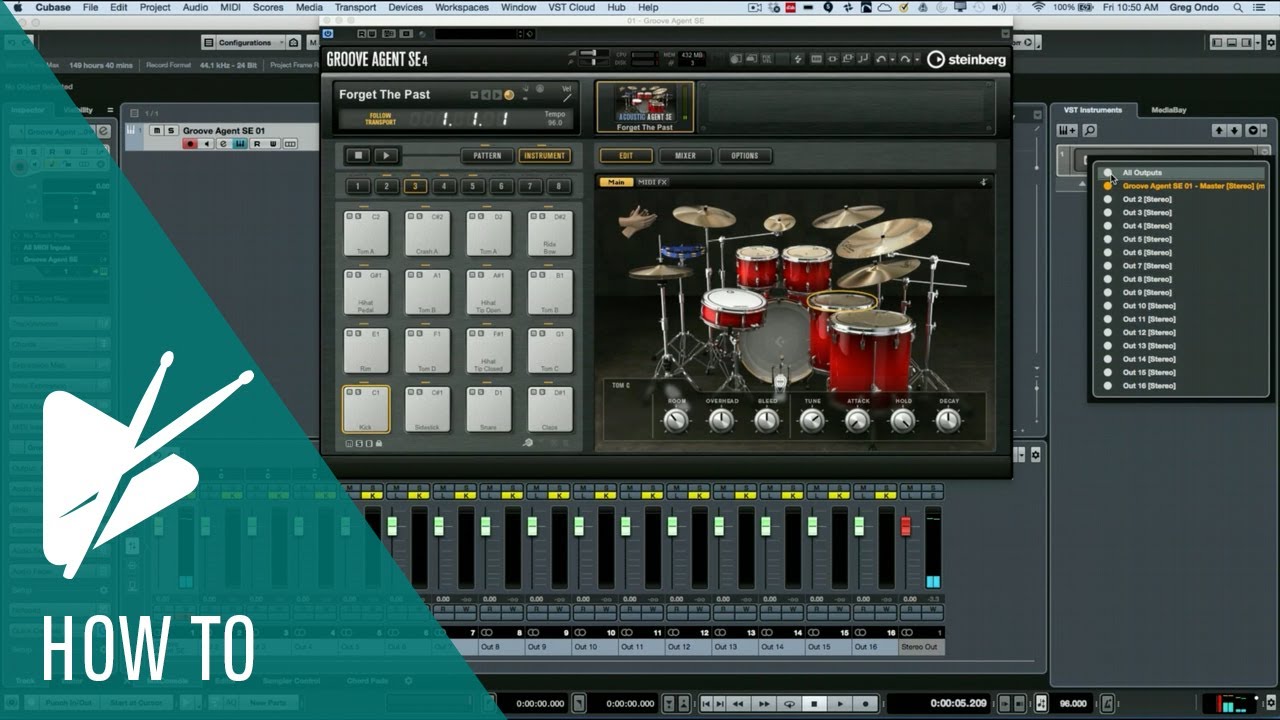This screenshot has height=720, width=1280.
Task: Trigger the D#1 Claps pad
Action: (550, 410)
